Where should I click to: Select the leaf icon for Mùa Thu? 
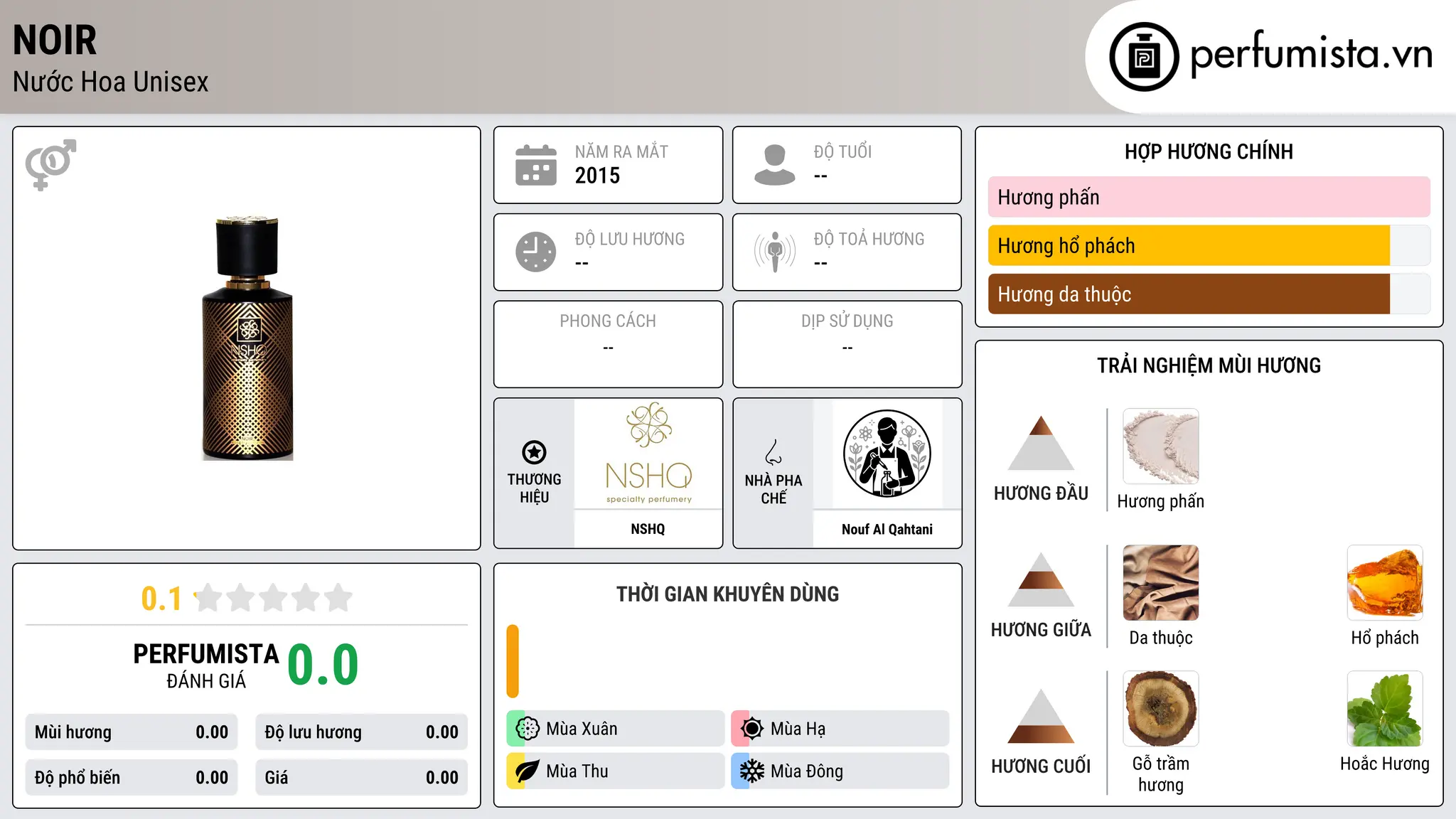527,771
